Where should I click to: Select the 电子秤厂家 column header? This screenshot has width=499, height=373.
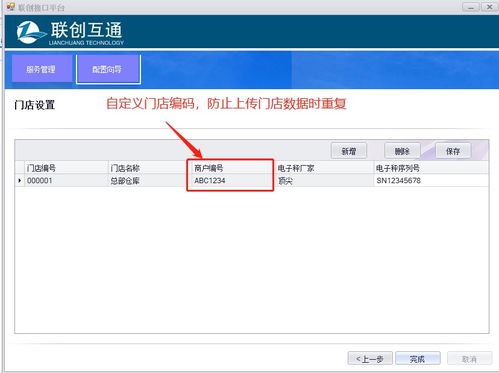(324, 168)
